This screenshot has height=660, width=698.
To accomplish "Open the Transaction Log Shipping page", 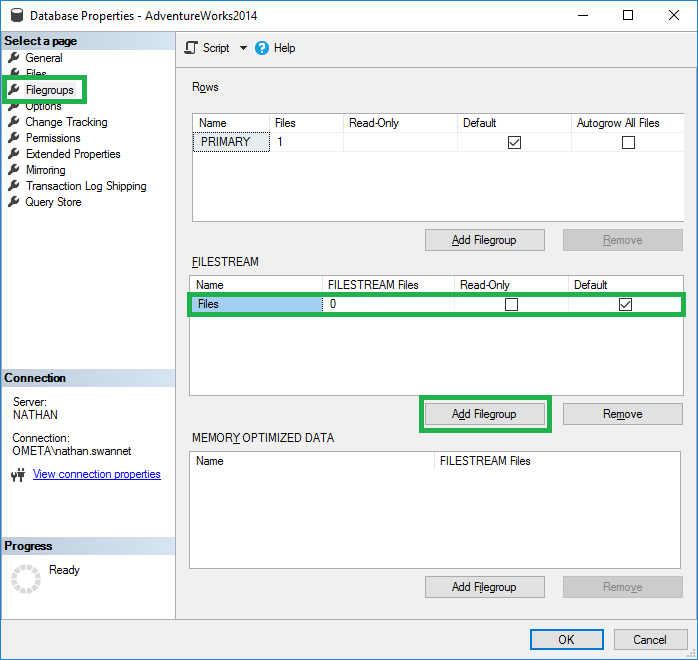I will pos(86,186).
